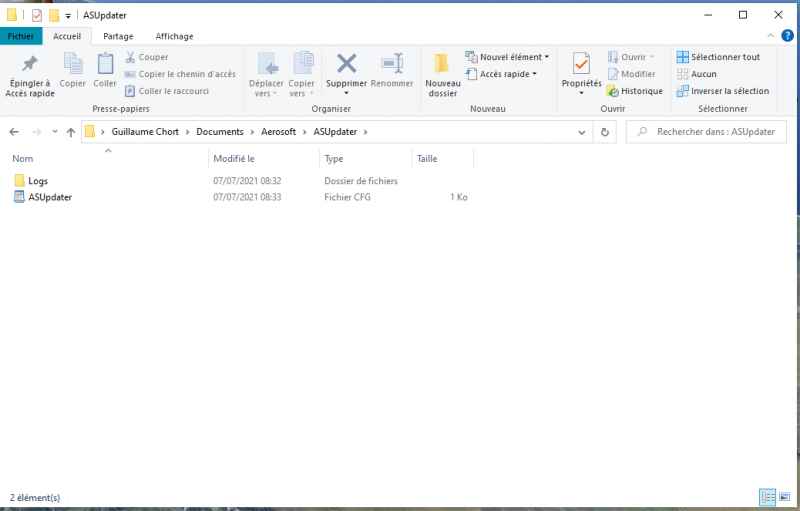Switch to details view icon in status bar

(767, 497)
